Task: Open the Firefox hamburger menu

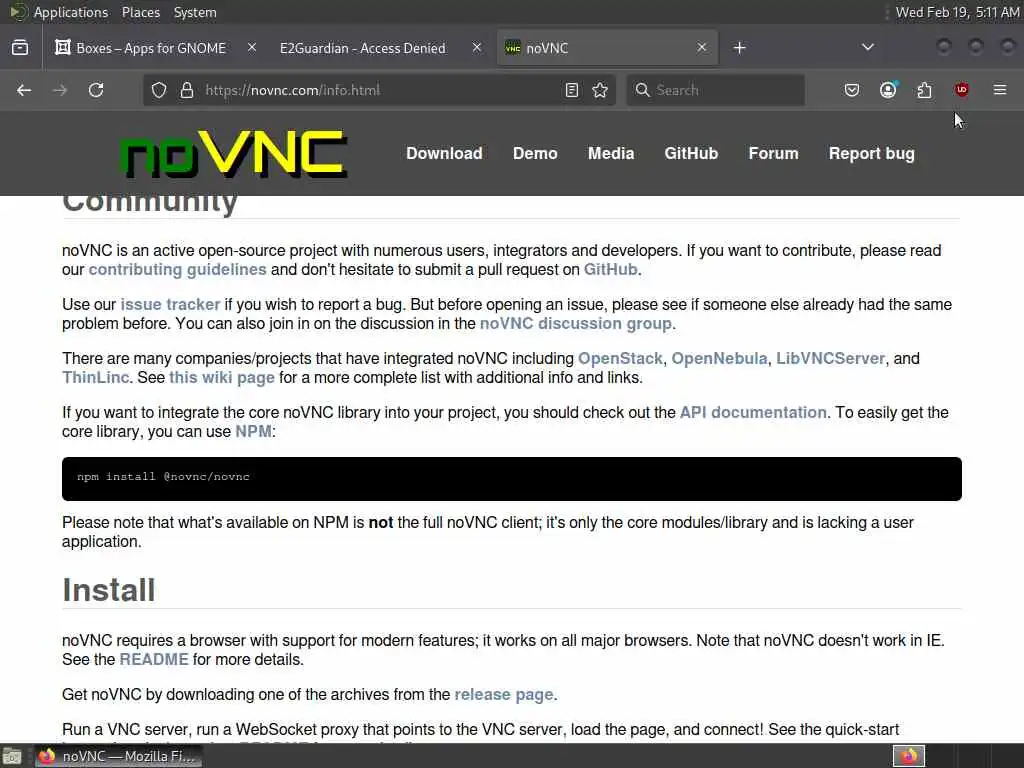Action: (1000, 90)
